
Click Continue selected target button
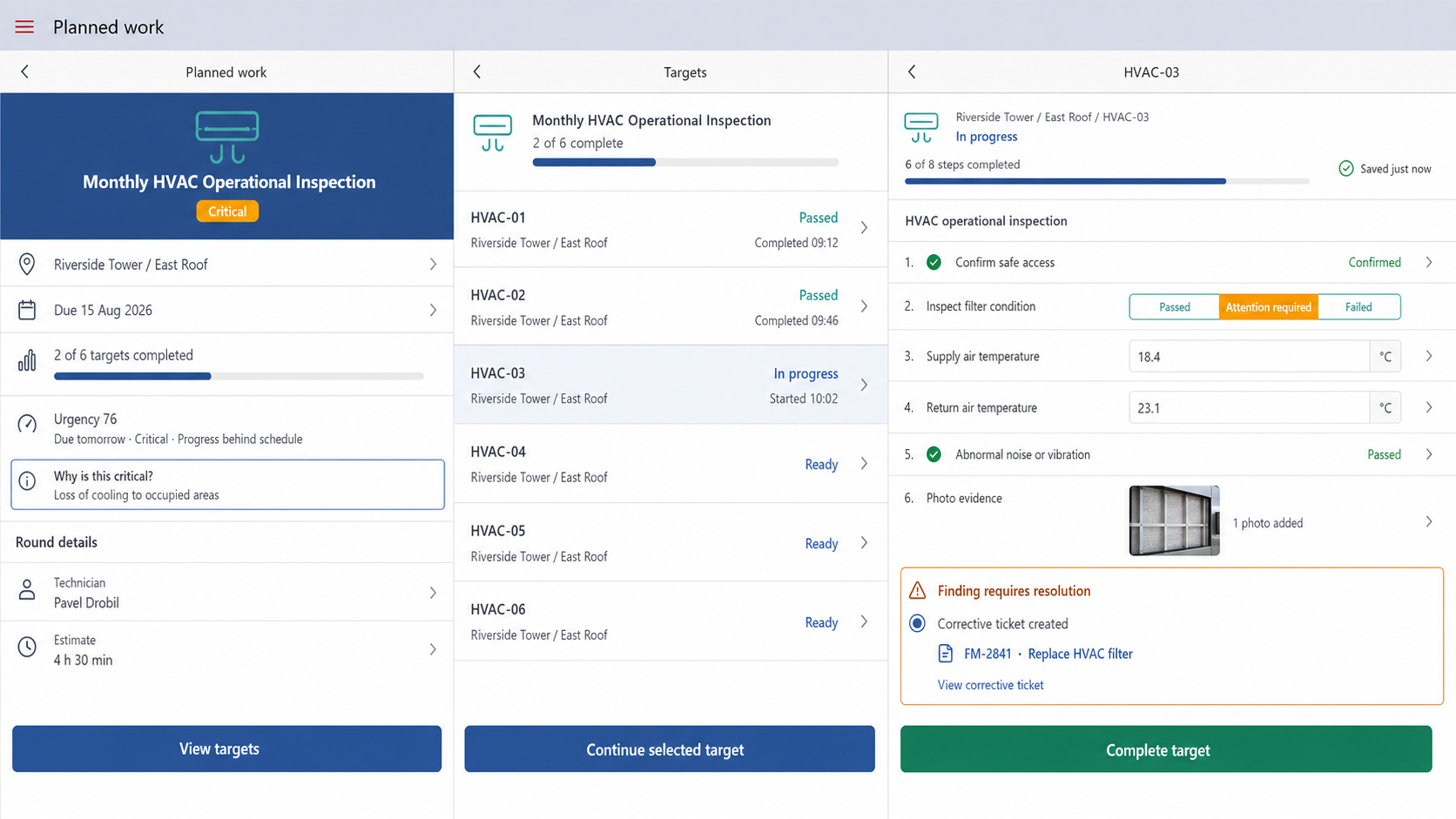tap(670, 749)
